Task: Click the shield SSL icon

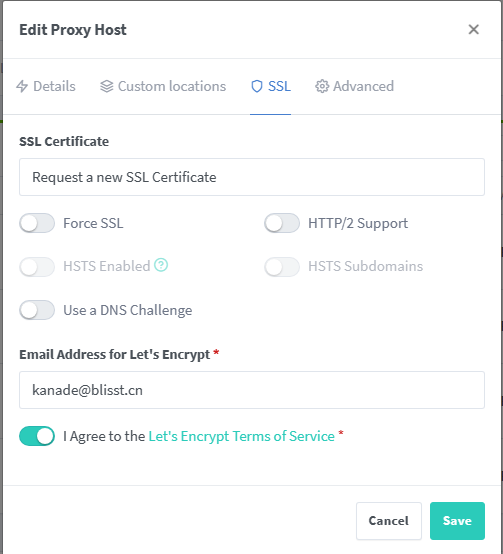Action: click(257, 86)
